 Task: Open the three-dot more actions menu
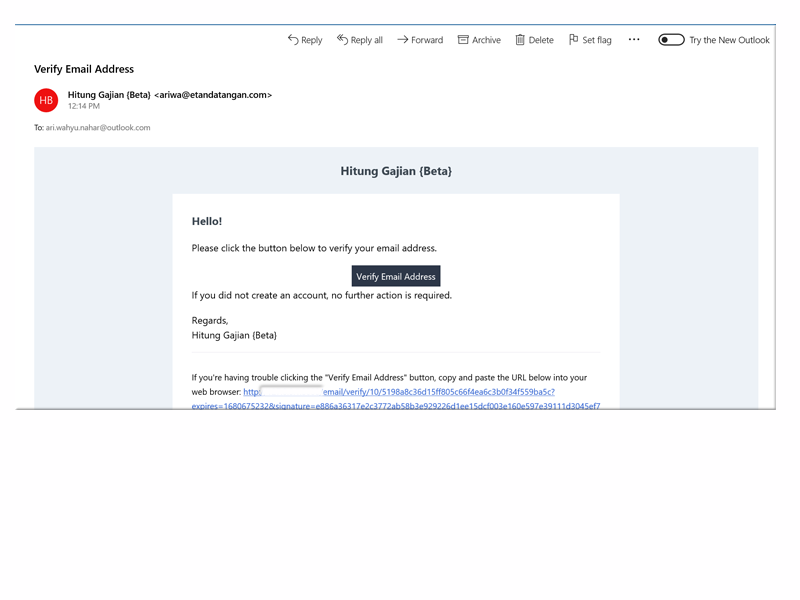coord(634,40)
